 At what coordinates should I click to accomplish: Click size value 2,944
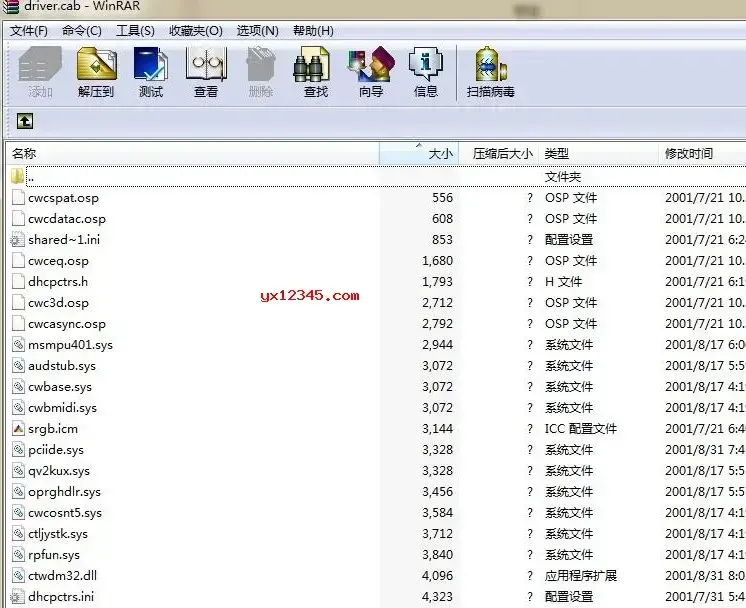pos(438,344)
